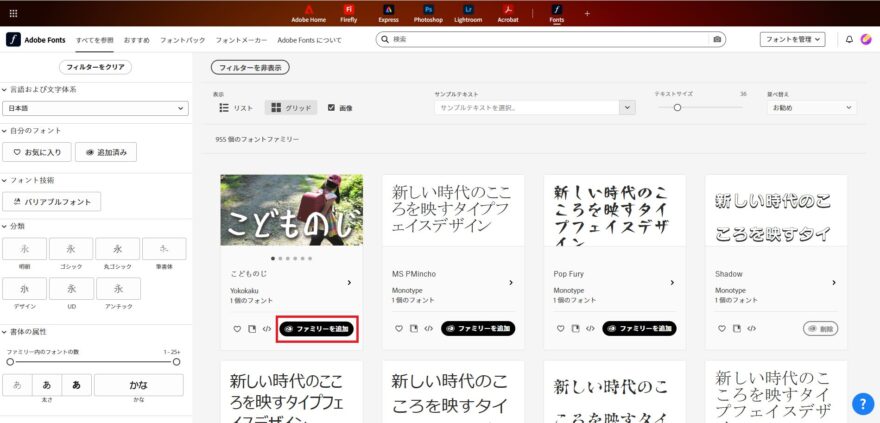The height and width of the screenshot is (423, 880).
Task: Add the こどものじ family
Action: pos(317,329)
